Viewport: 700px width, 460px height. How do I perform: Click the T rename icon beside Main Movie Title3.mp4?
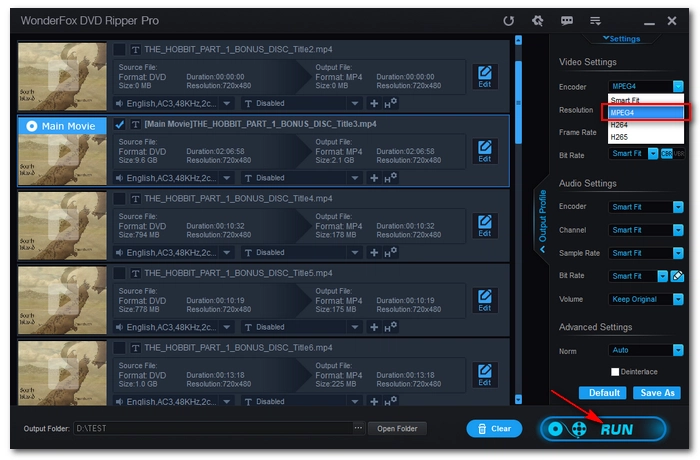[135, 124]
